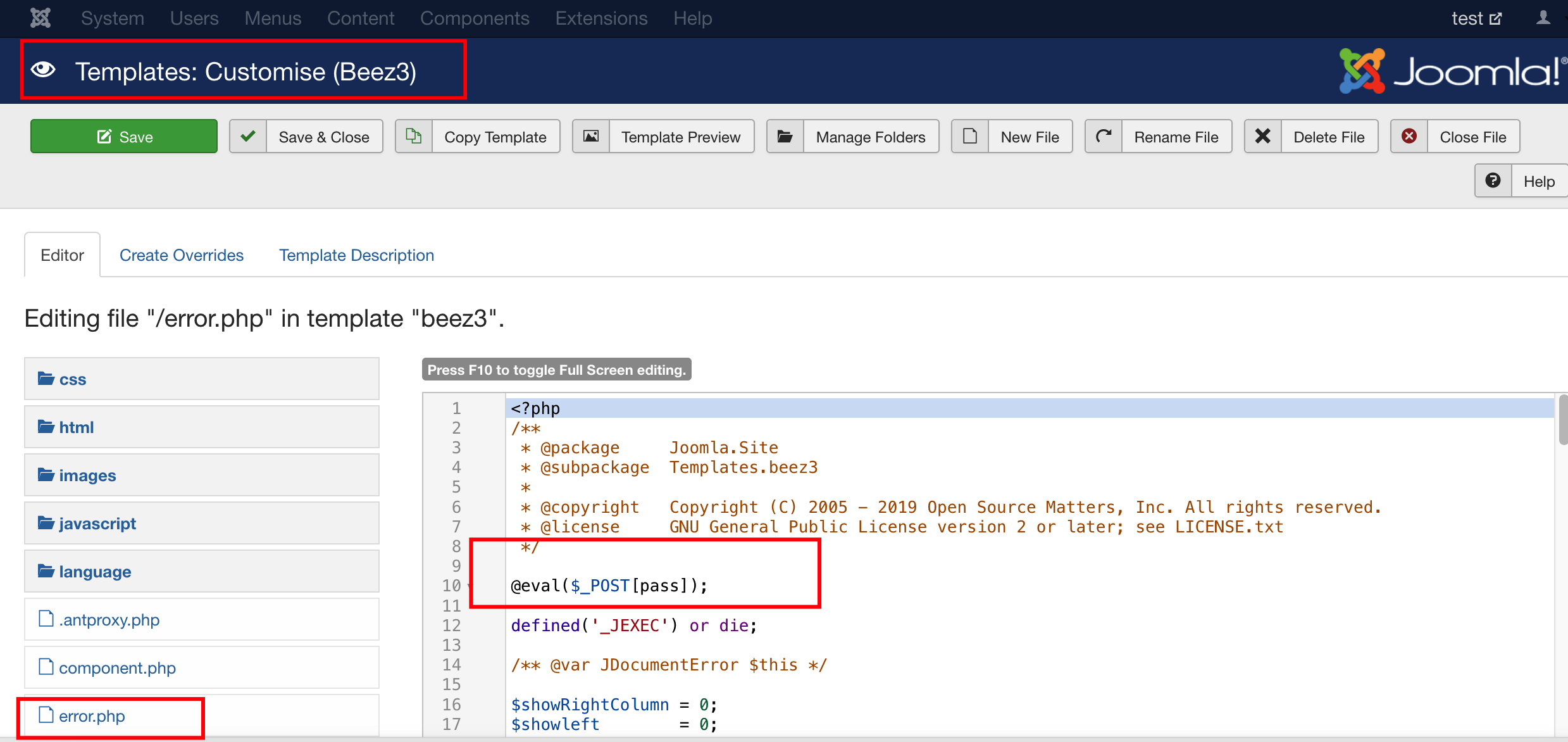Screen dimensions: 1568x742
Task: Click the Help toolbar label
Action: [x=1539, y=181]
